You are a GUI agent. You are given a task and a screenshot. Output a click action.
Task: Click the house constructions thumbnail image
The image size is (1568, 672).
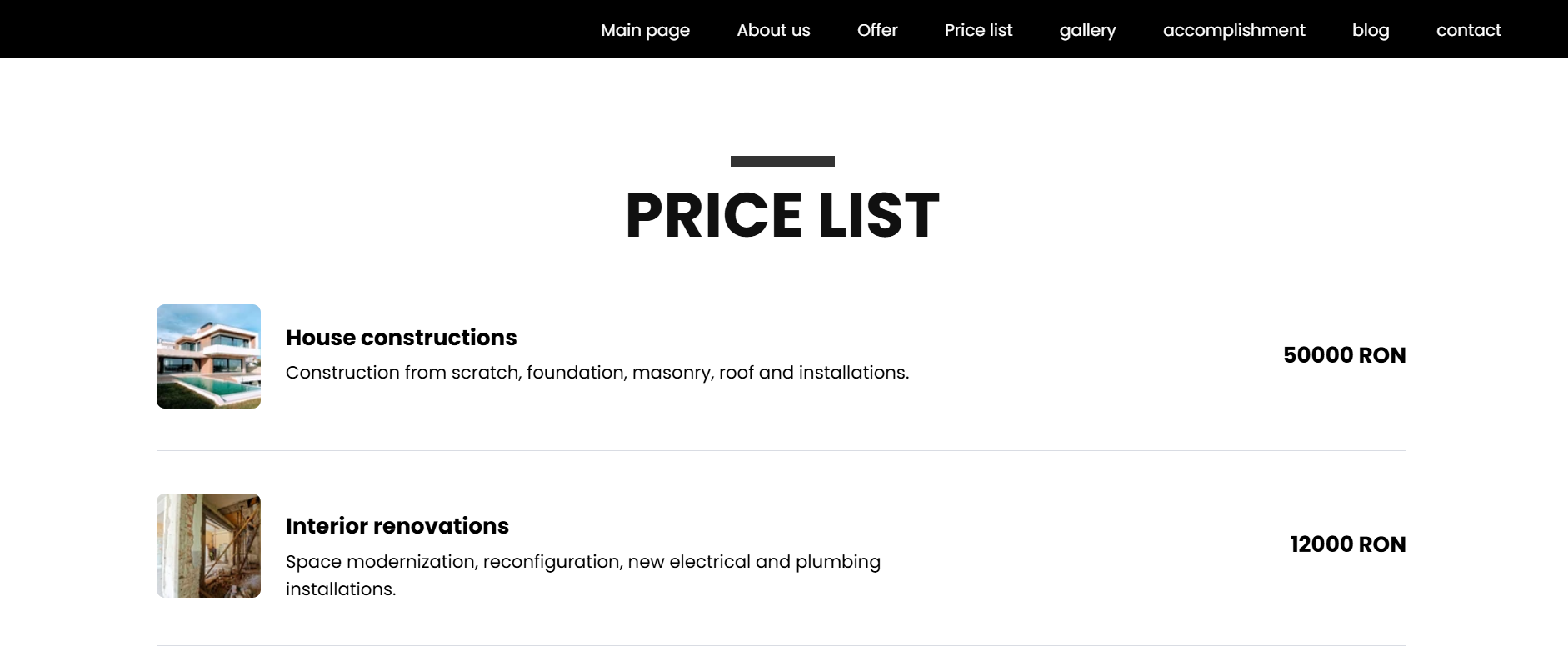(208, 356)
